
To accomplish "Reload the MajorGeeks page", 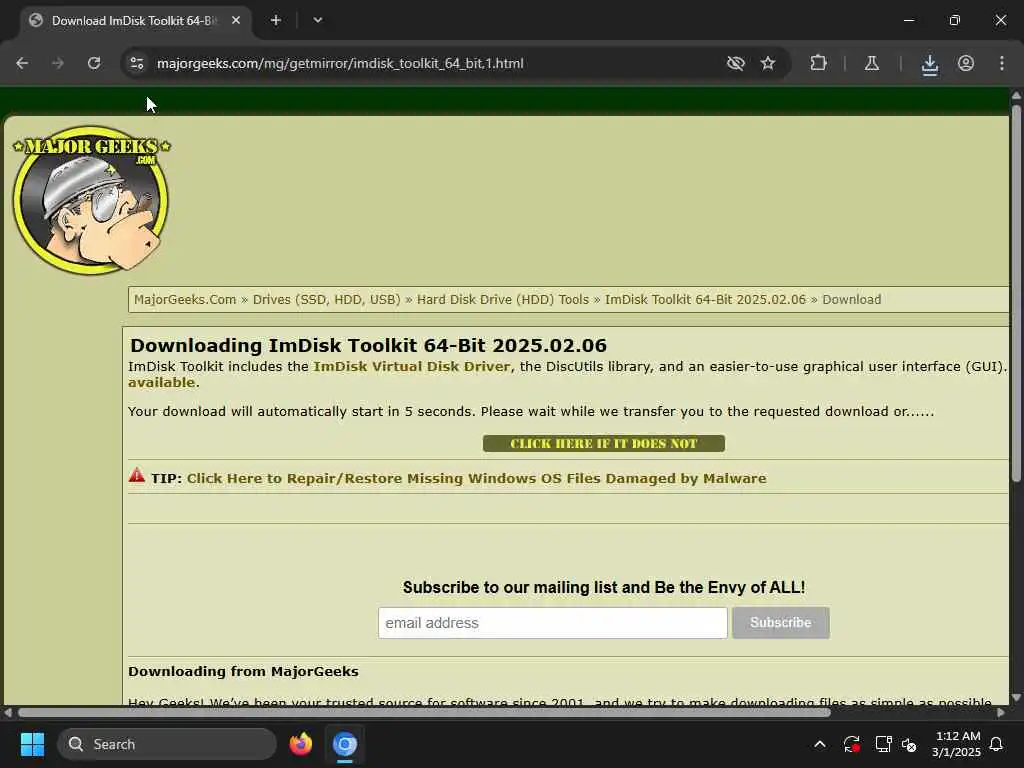I will [94, 63].
